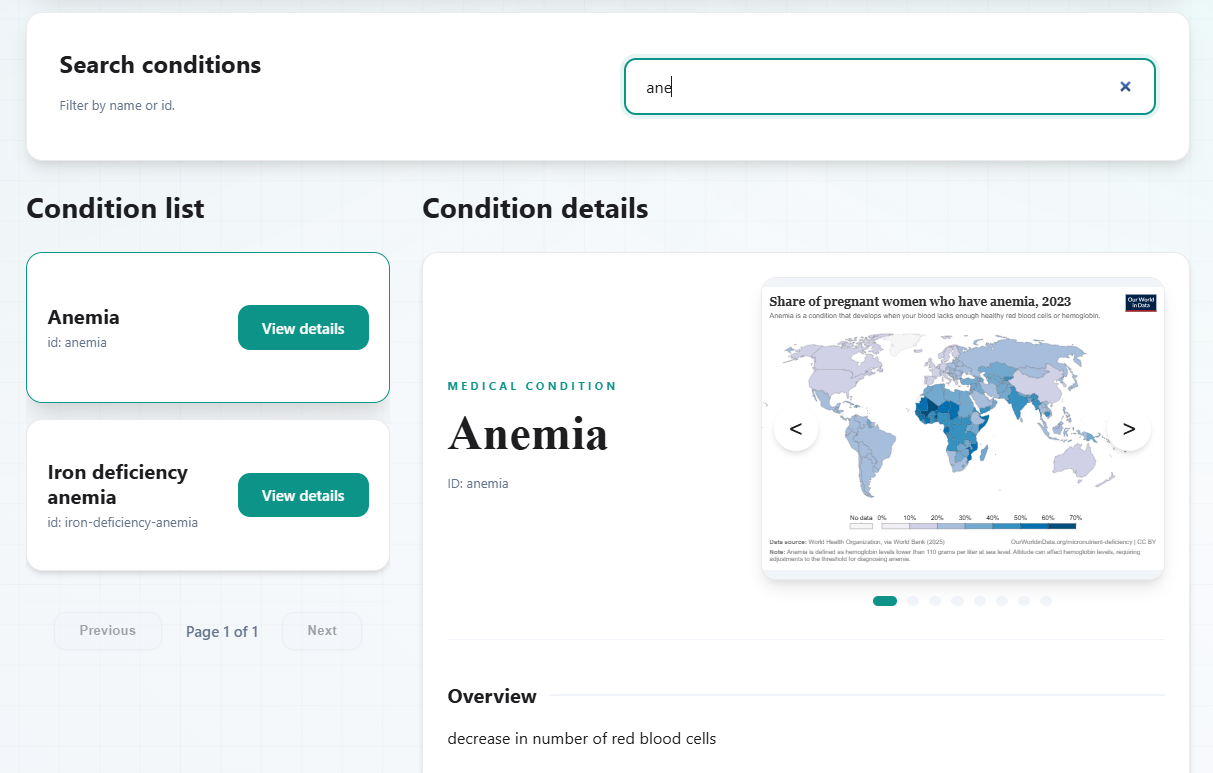Select the last carousel indicator dot
This screenshot has width=1213, height=773.
click(1046, 600)
